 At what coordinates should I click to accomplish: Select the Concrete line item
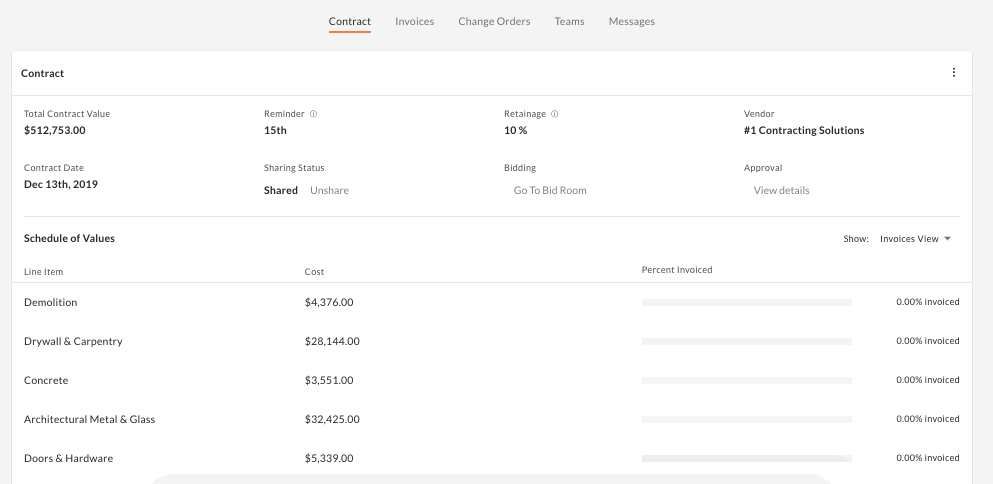pos(46,380)
